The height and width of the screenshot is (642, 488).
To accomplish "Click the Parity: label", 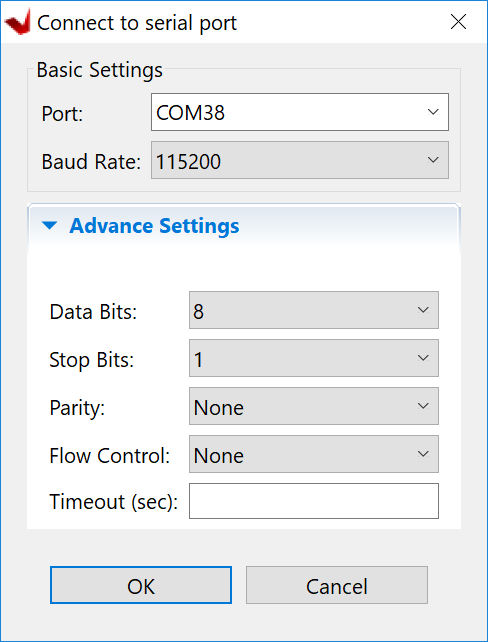I will 77,408.
